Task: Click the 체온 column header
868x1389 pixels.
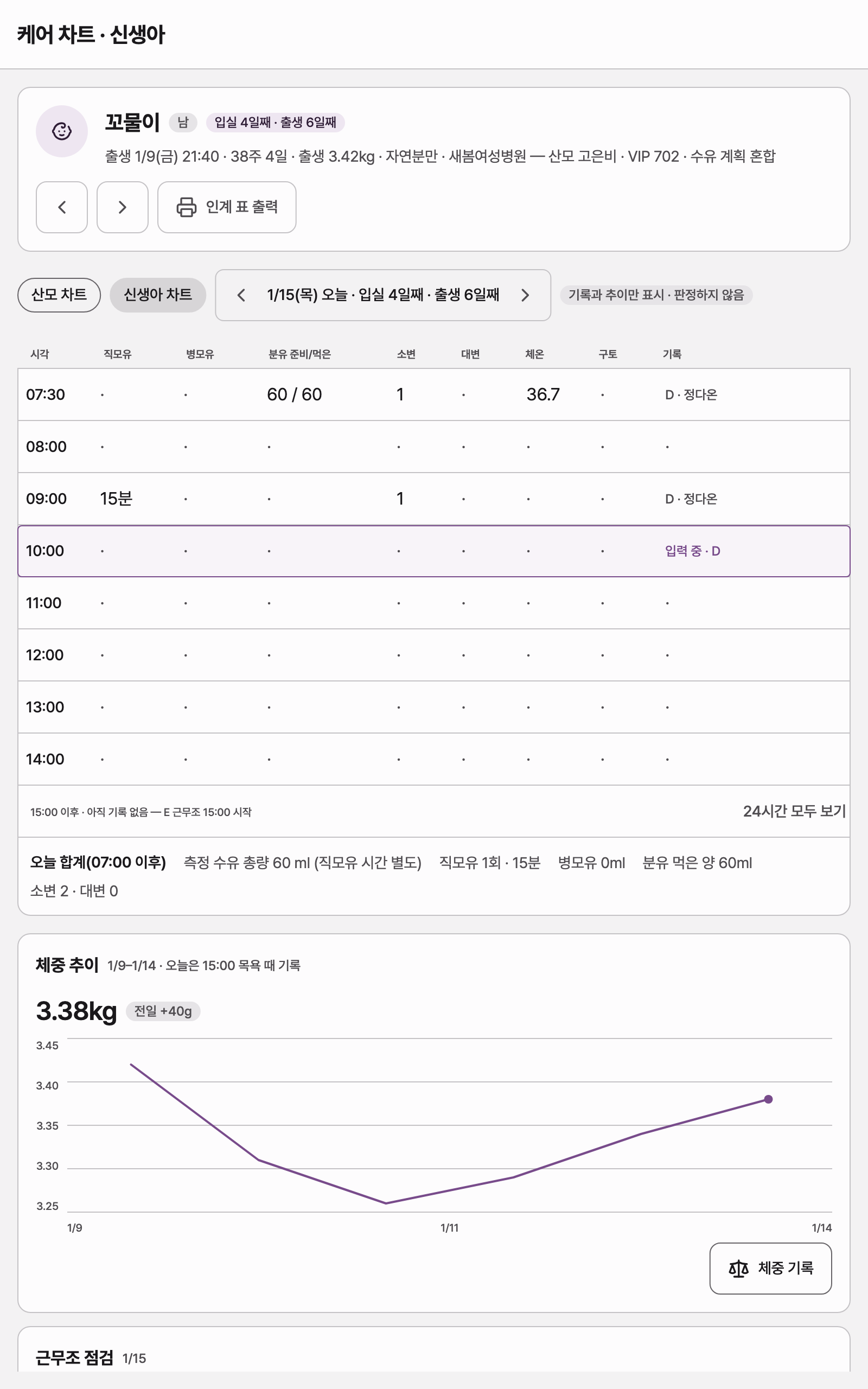Action: coord(534,354)
